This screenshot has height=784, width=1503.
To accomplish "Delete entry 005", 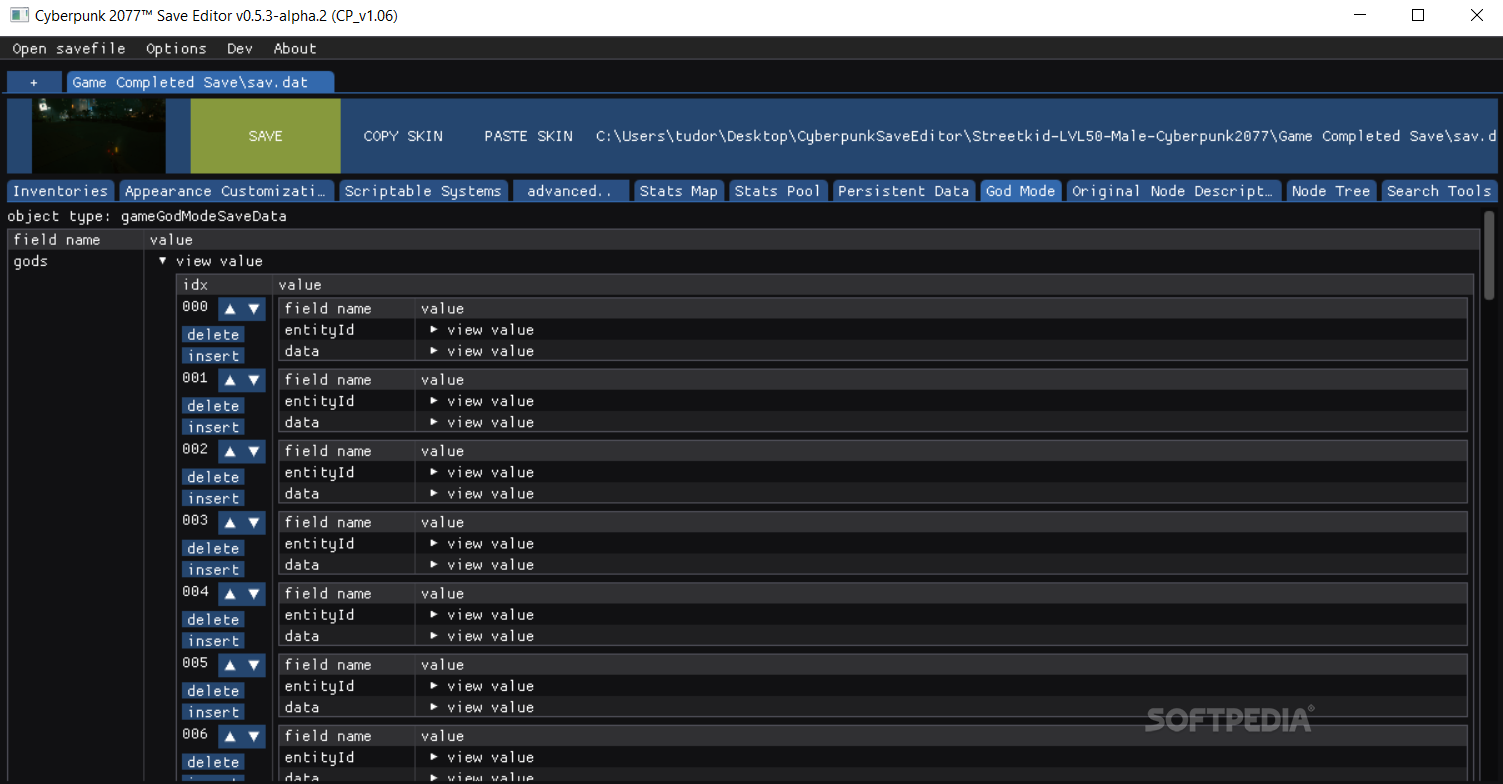I will (213, 691).
